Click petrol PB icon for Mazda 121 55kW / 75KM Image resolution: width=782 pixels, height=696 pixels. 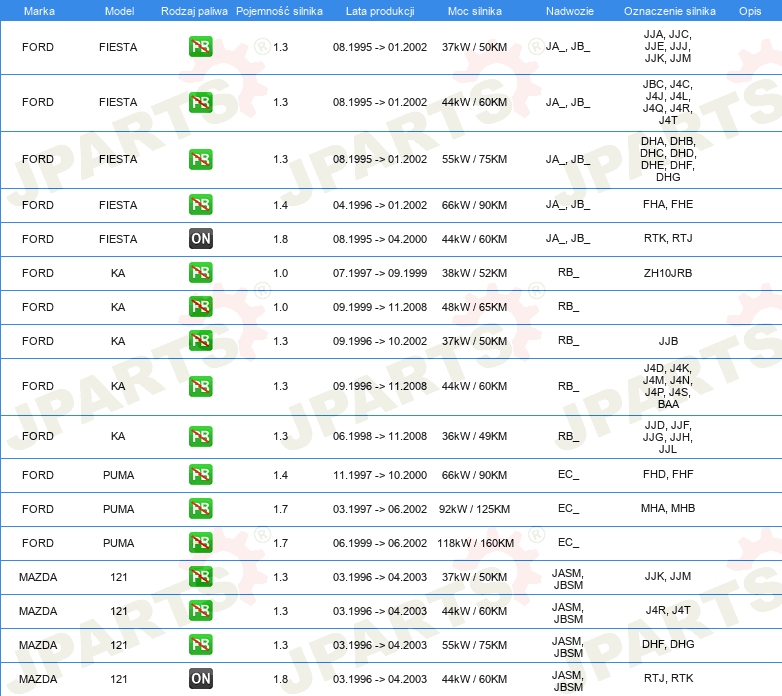(201, 645)
